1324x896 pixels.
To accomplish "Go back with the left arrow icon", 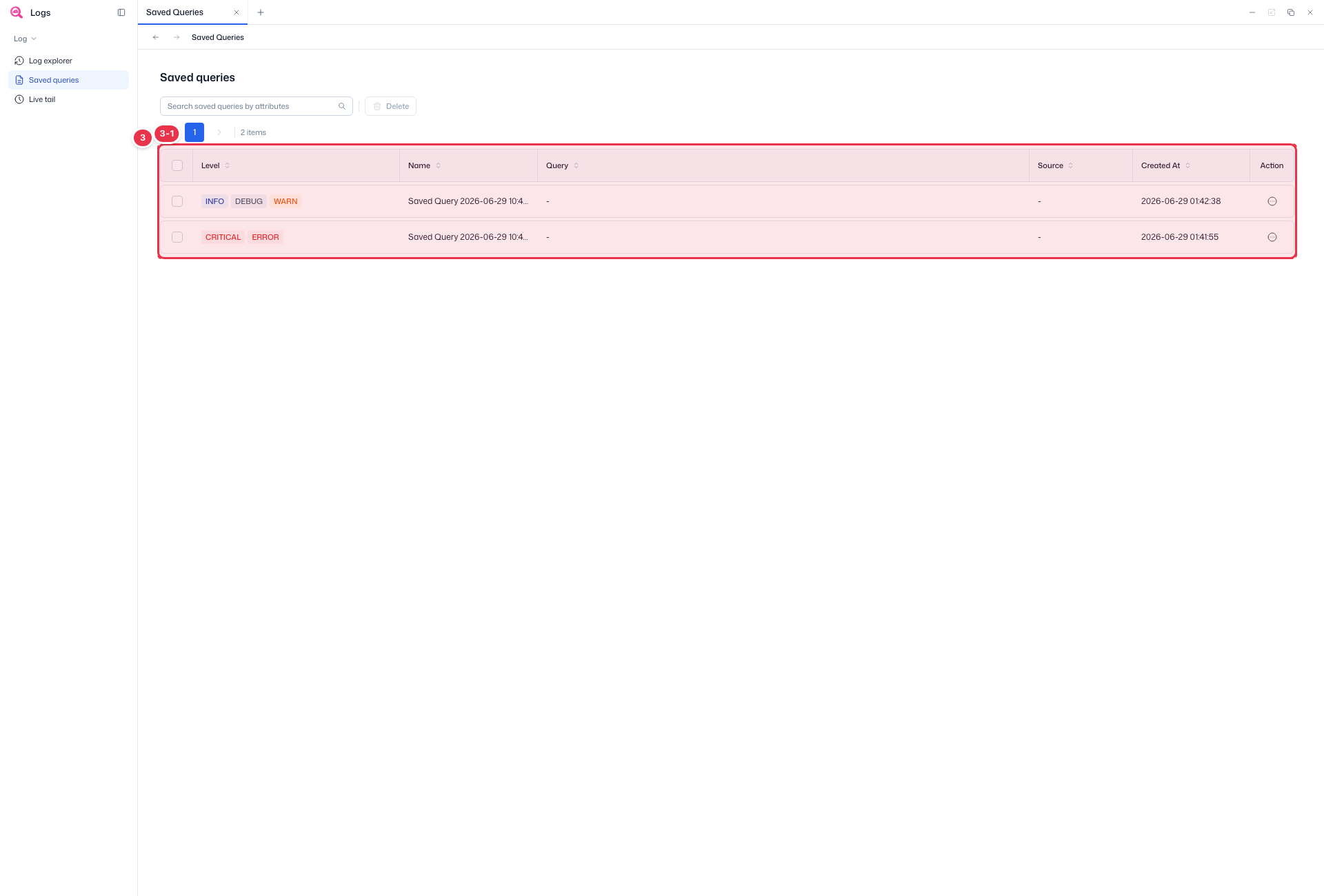I will click(156, 37).
